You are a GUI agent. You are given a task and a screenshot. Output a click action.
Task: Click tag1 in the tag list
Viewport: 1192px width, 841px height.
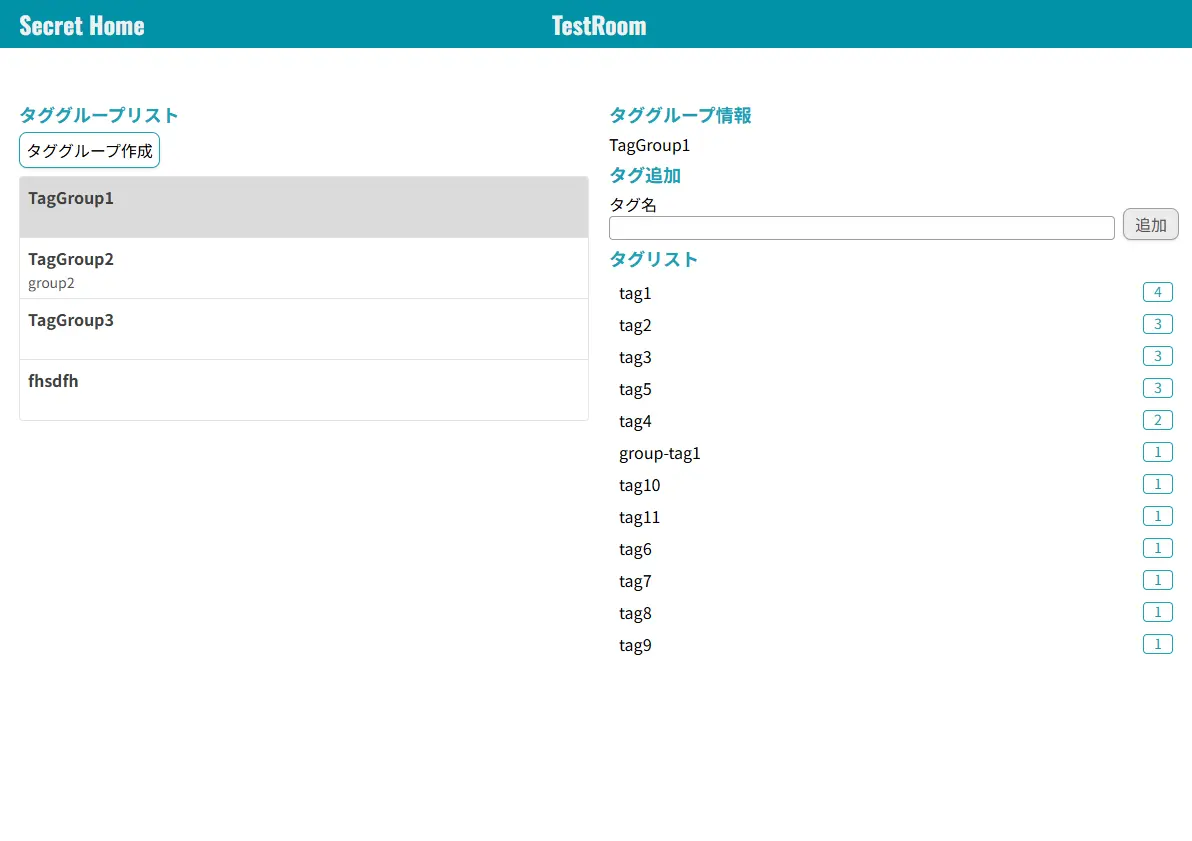click(x=635, y=293)
